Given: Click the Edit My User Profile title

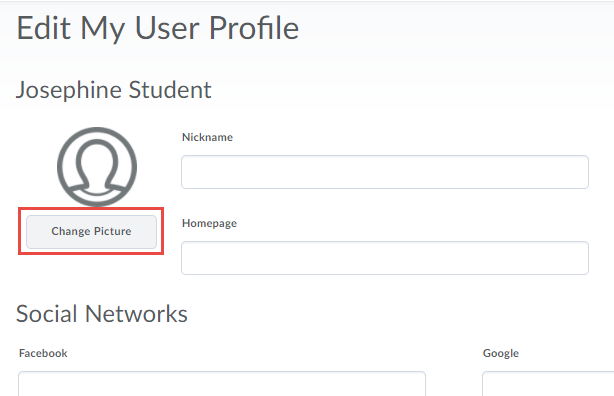Looking at the screenshot, I should [158, 28].
